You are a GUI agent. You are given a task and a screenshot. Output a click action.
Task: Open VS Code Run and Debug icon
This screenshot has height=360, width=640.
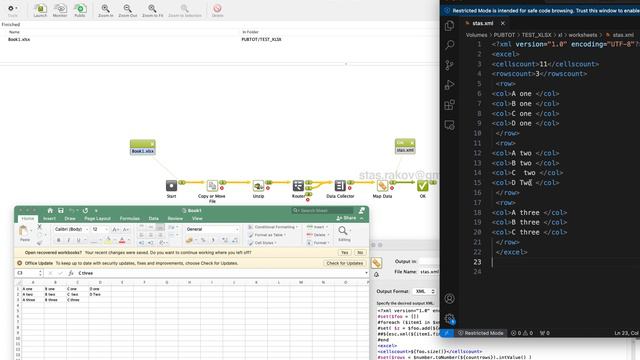(449, 85)
